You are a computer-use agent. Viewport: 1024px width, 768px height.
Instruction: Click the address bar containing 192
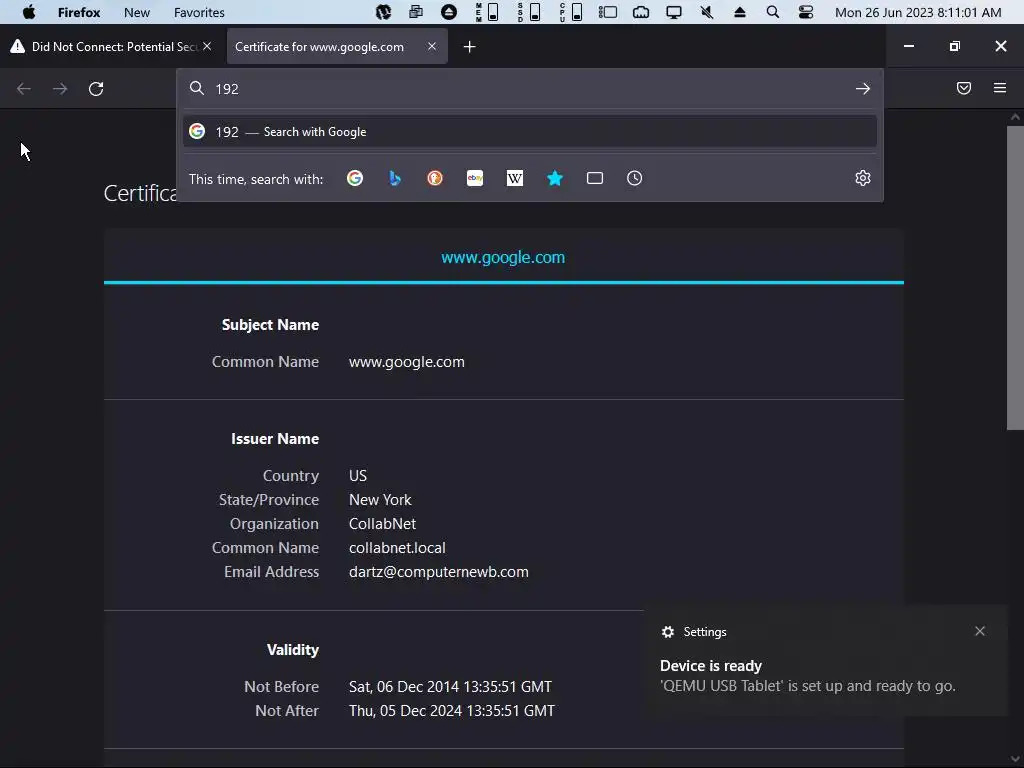pyautogui.click(x=529, y=89)
